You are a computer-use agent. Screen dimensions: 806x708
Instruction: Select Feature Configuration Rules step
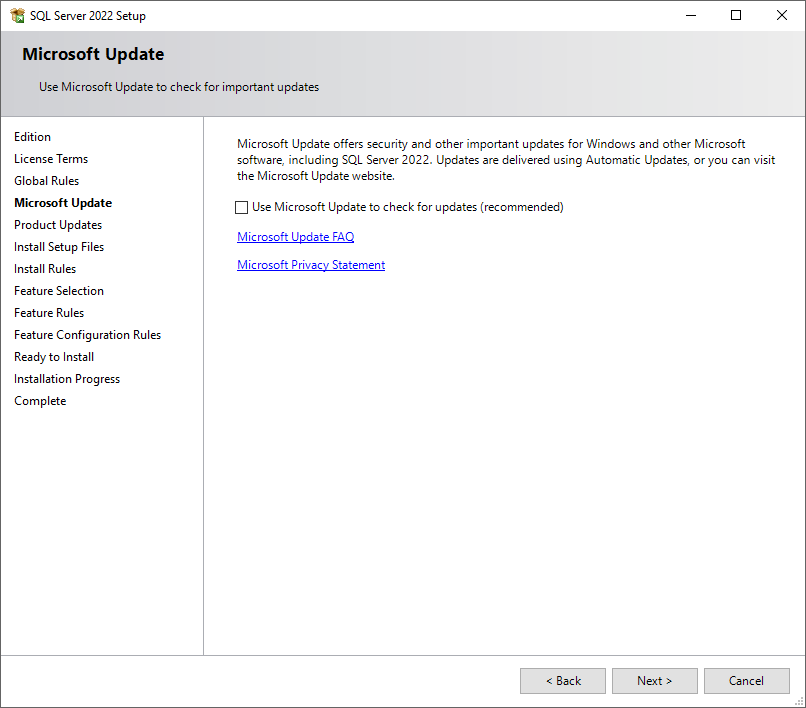tap(86, 334)
